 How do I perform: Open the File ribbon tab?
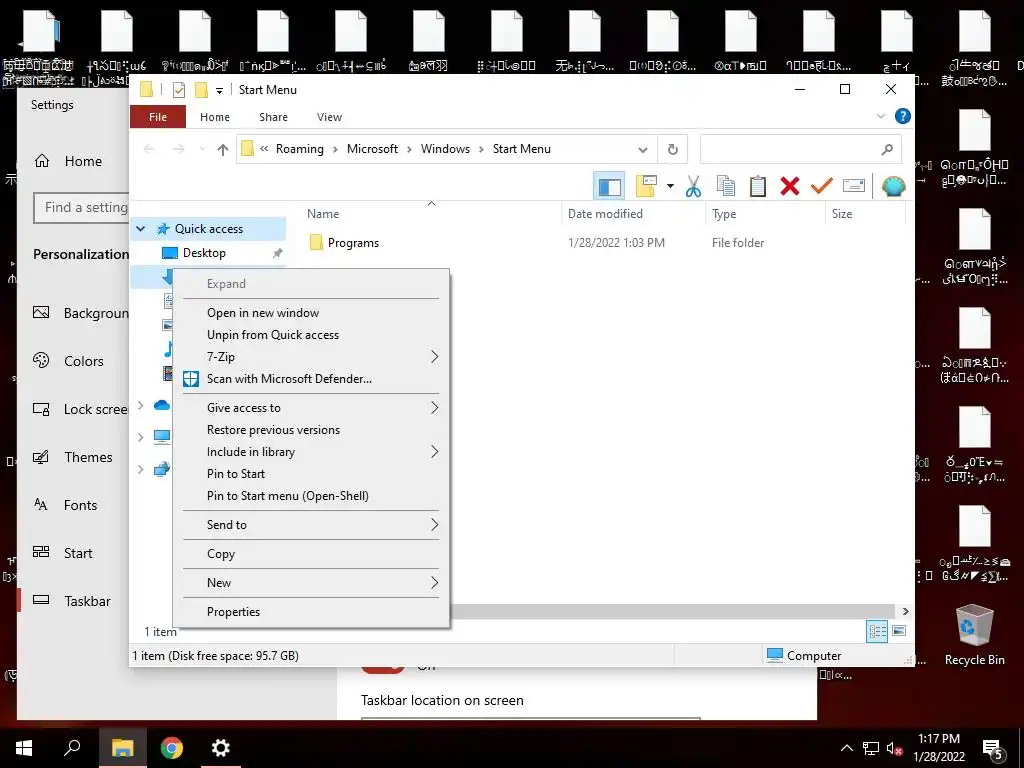click(158, 117)
